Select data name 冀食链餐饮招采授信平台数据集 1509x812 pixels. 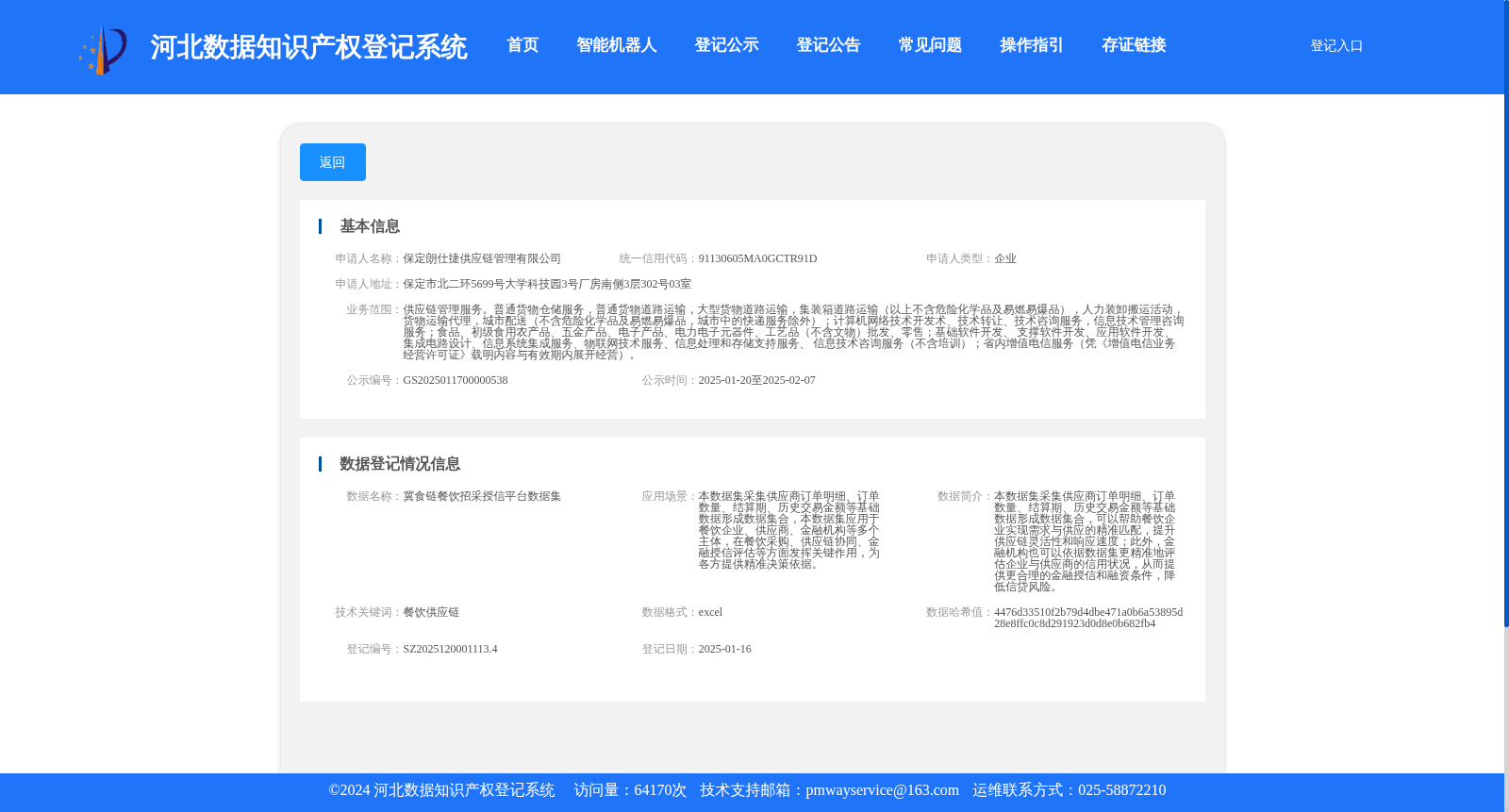482,496
